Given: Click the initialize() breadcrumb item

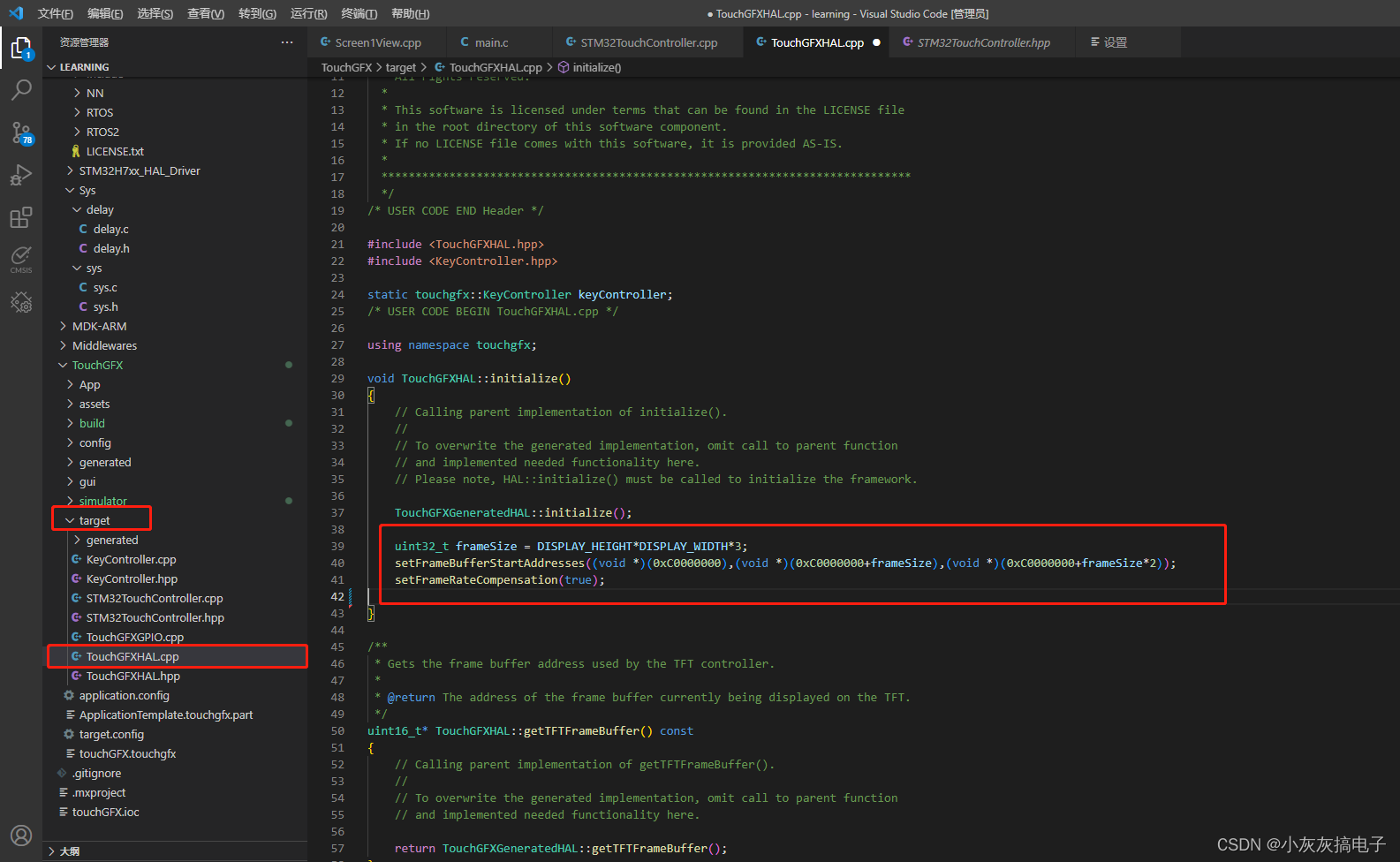Looking at the screenshot, I should pyautogui.click(x=596, y=67).
